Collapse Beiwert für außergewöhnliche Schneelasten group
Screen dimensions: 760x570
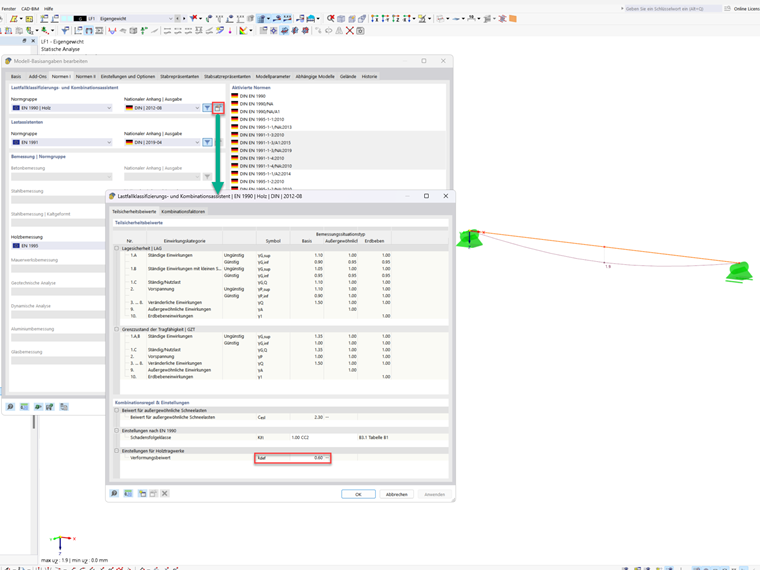click(x=116, y=410)
